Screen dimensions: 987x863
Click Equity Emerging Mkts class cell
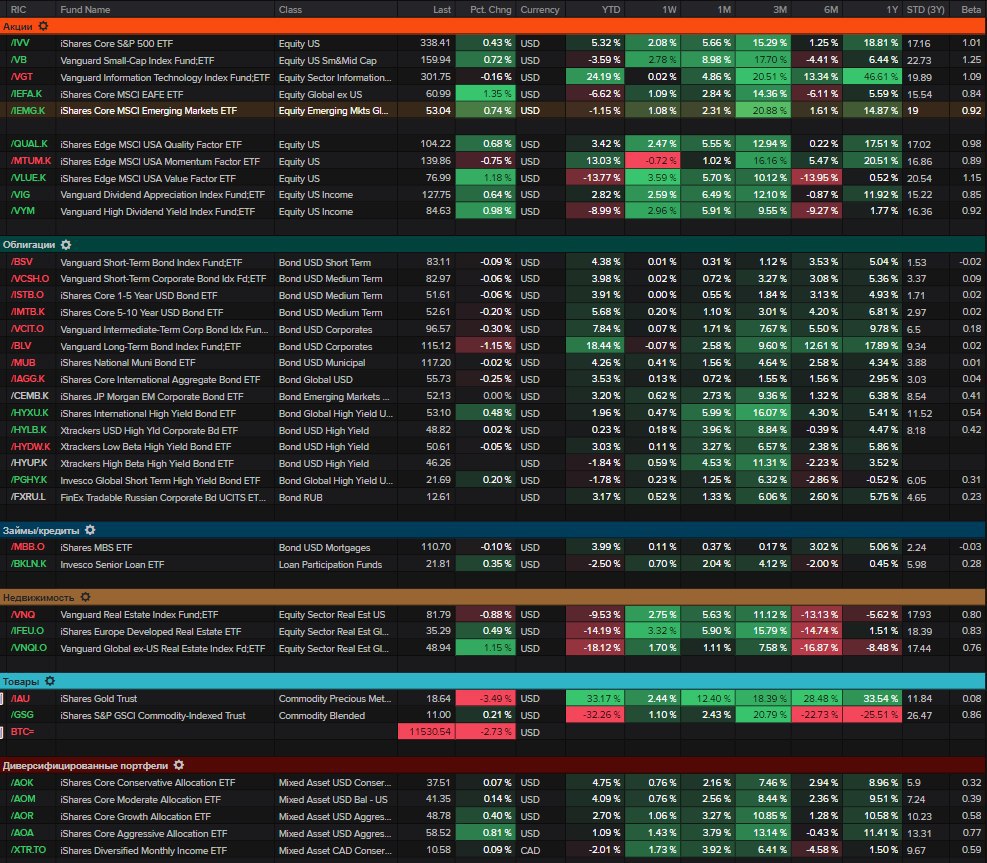tap(334, 110)
